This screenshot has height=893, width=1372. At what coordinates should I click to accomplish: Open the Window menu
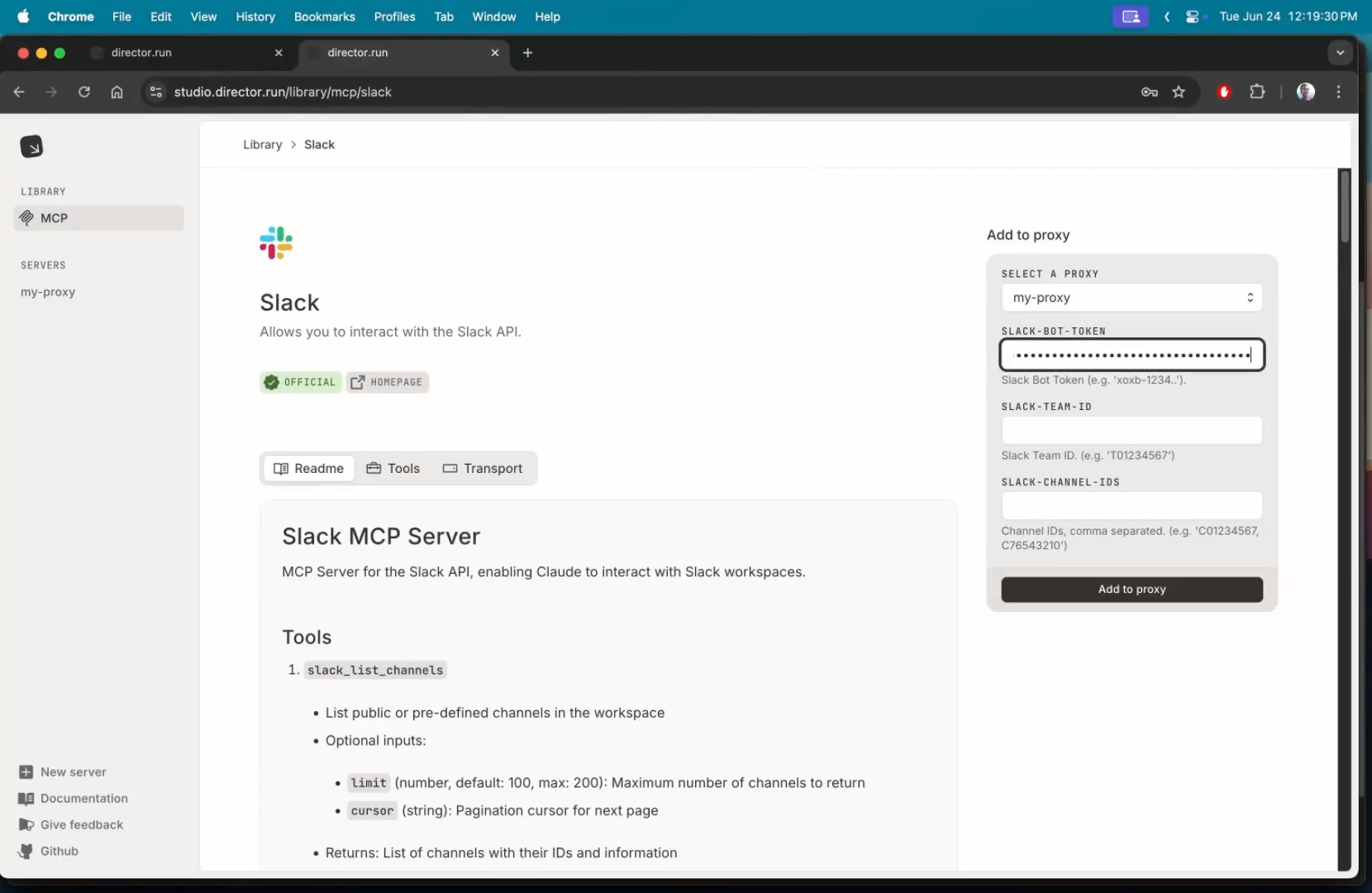click(x=494, y=17)
